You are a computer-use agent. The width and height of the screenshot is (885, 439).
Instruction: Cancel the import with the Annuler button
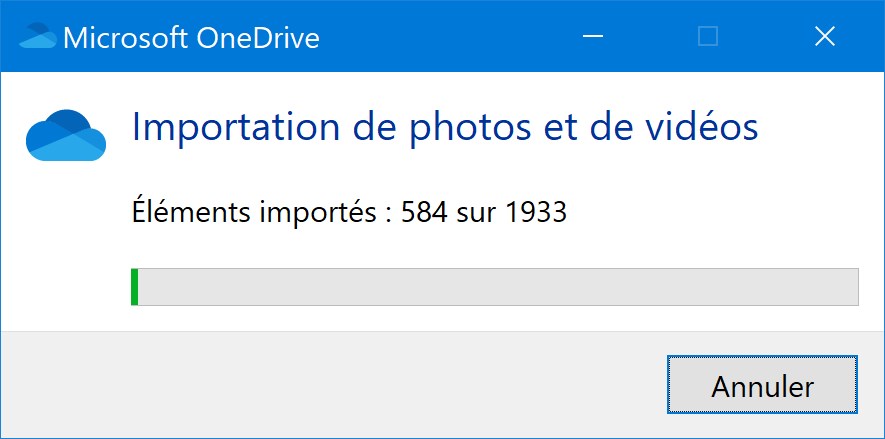pos(762,384)
